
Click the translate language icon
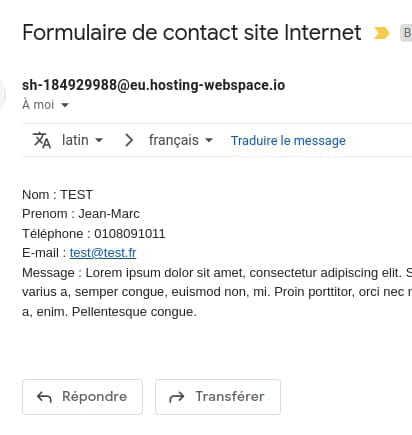coord(42,140)
